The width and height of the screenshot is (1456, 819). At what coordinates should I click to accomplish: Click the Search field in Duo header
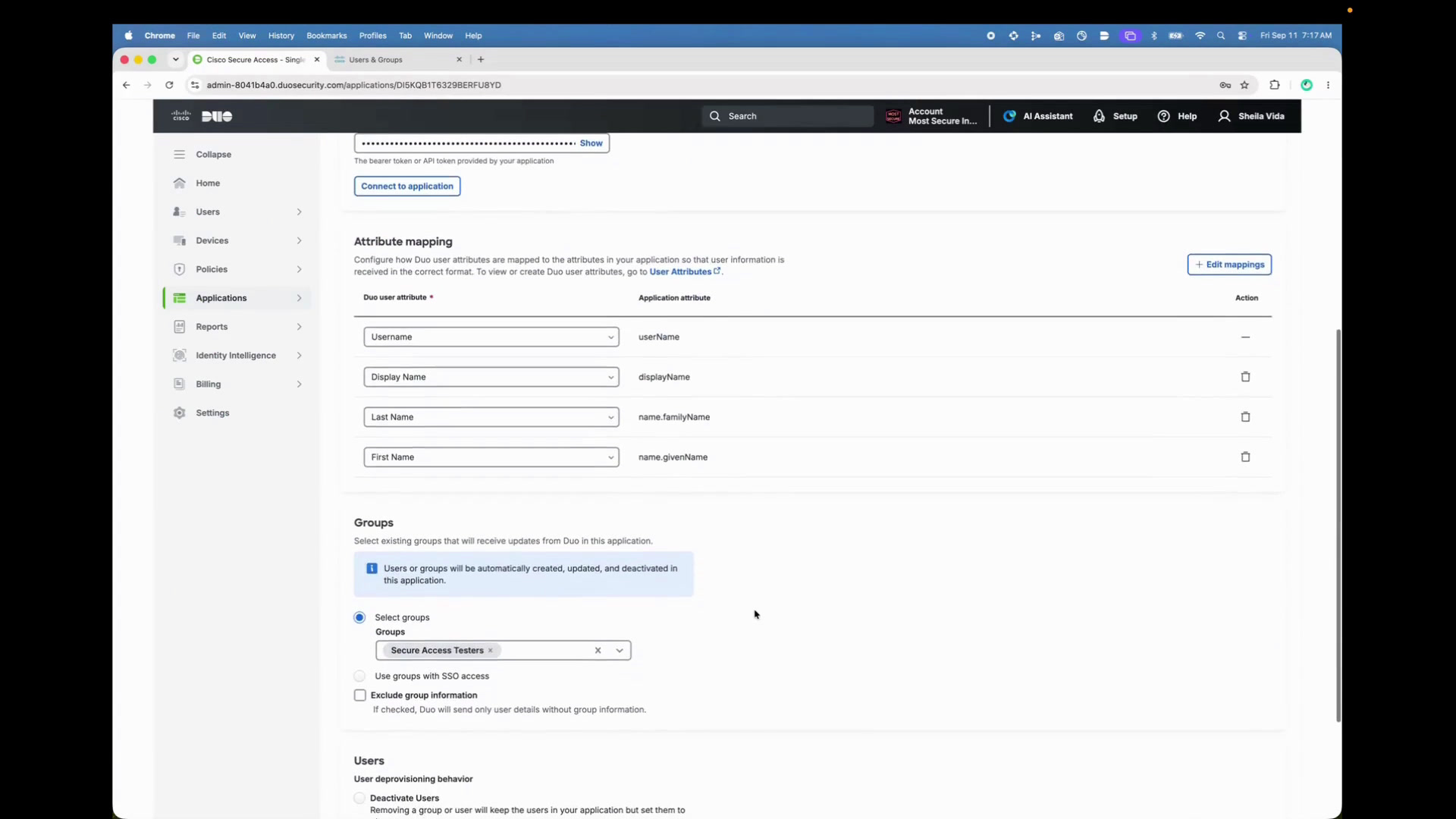click(787, 116)
